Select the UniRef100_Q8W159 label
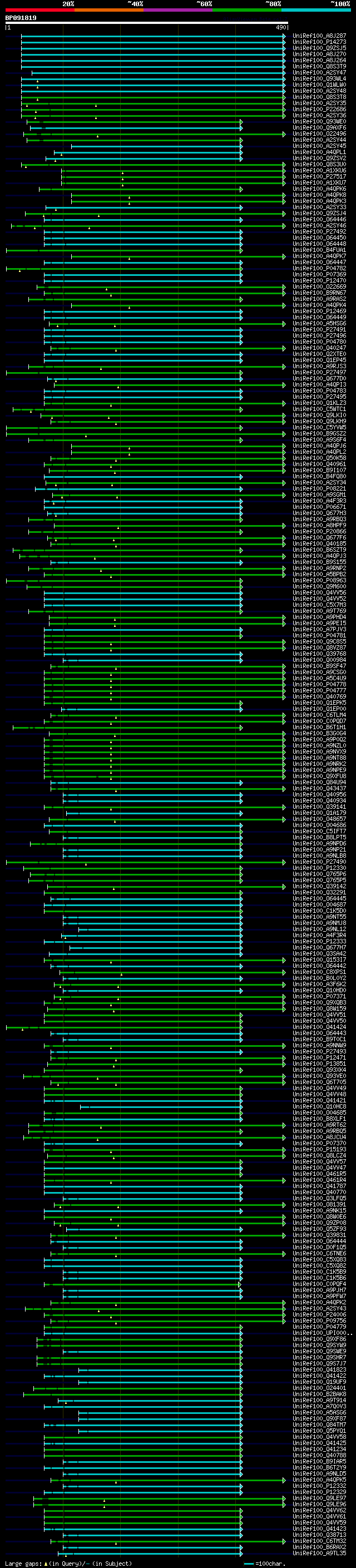 coord(319,1008)
